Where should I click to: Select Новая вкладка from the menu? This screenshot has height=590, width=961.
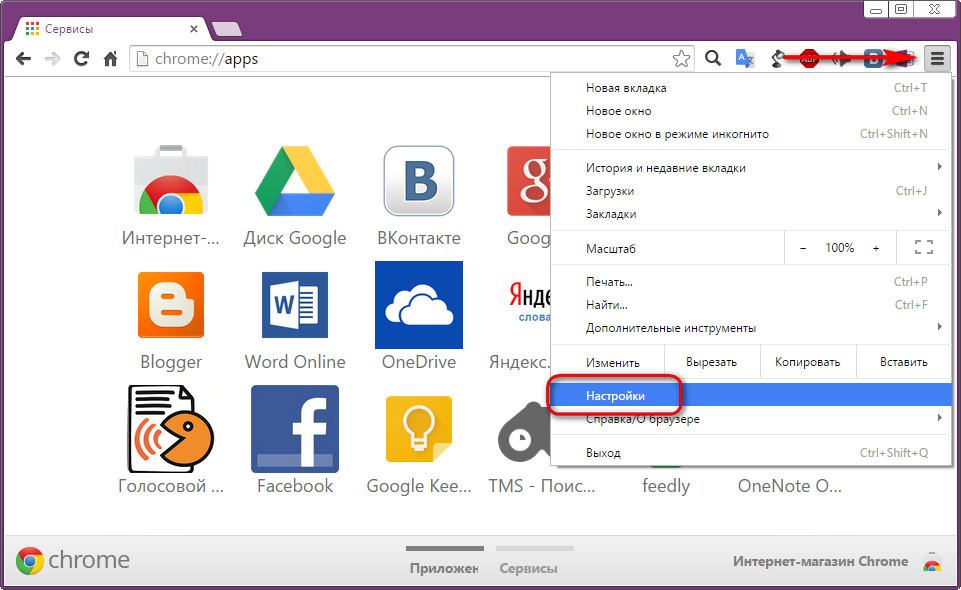coord(751,88)
